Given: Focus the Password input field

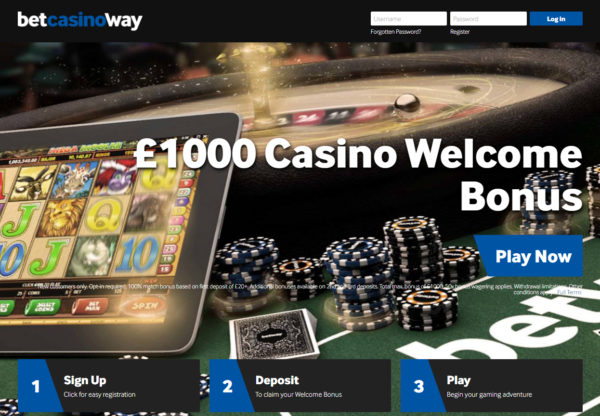Looking at the screenshot, I should [488, 19].
